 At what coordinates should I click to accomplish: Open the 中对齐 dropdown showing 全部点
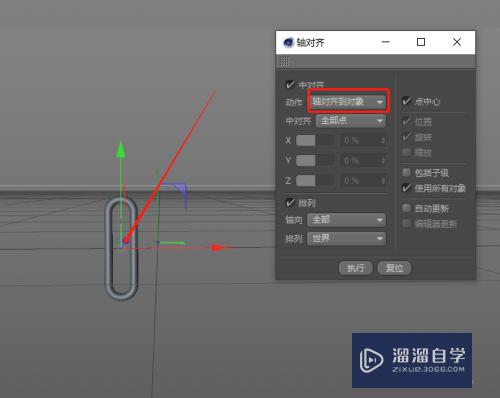point(351,121)
